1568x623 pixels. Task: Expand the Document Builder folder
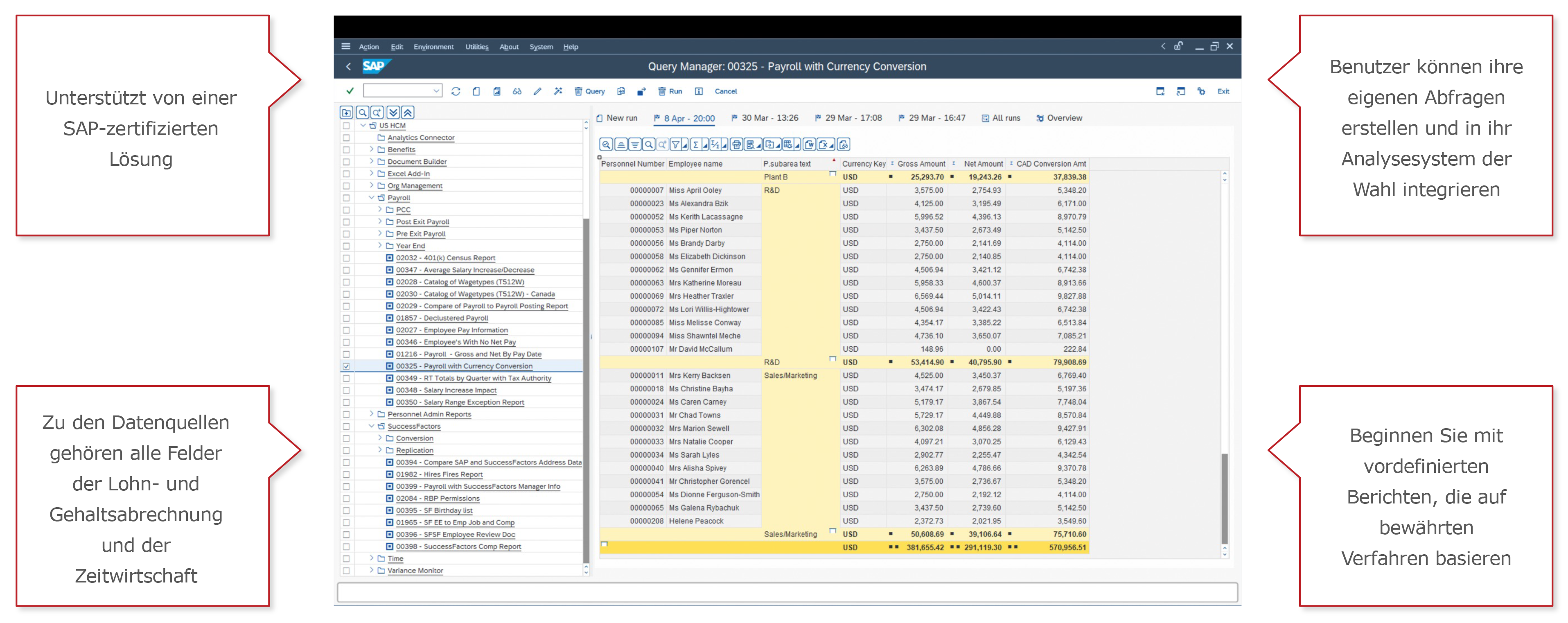point(371,161)
